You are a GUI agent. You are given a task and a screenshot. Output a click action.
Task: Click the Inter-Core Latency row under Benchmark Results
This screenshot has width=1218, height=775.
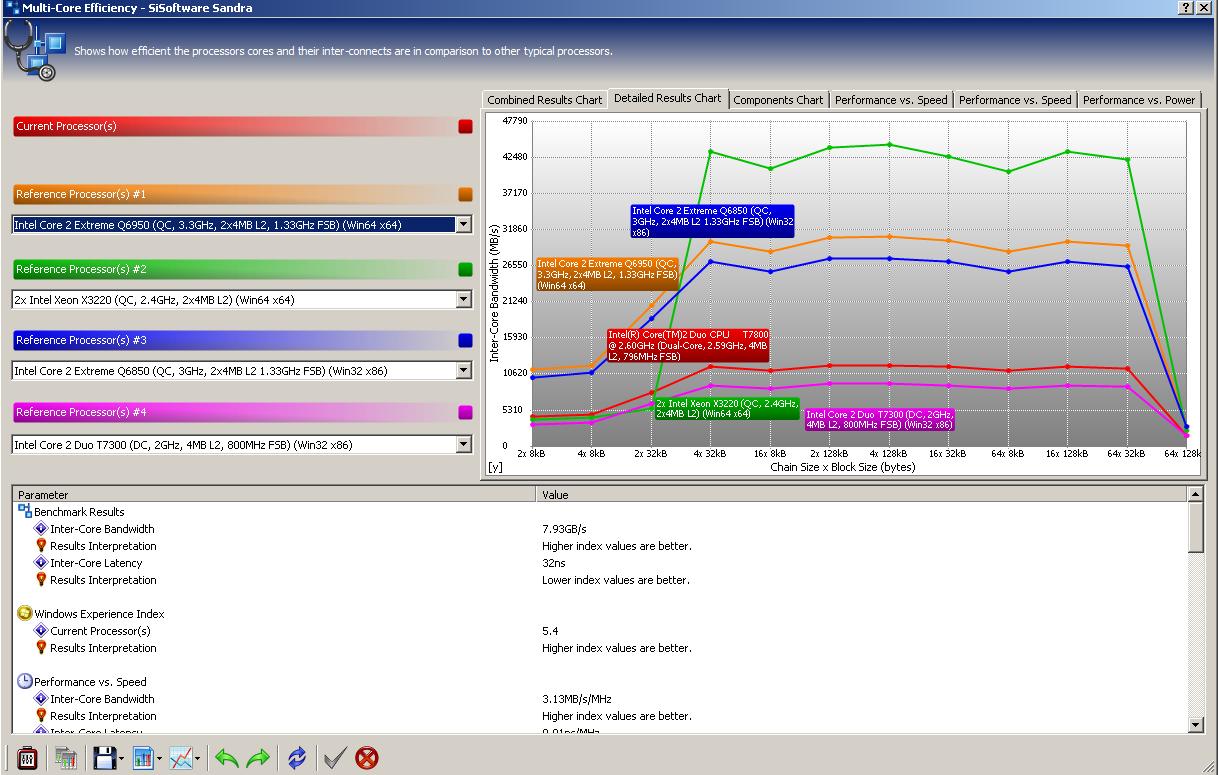coord(600,562)
